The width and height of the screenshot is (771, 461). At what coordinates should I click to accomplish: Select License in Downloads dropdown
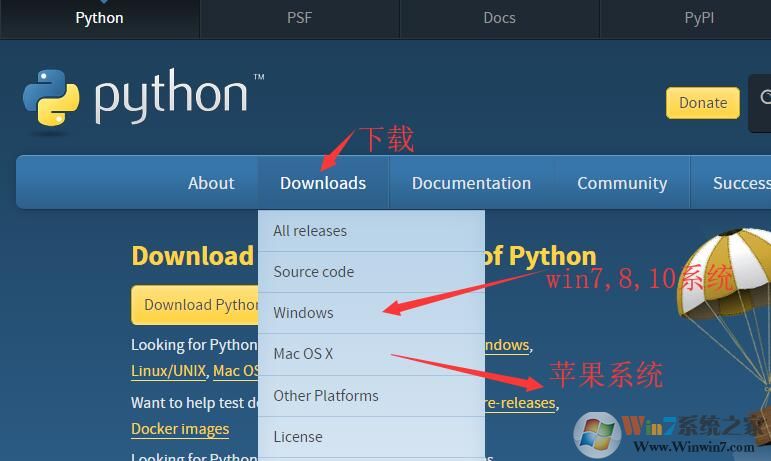pos(371,437)
